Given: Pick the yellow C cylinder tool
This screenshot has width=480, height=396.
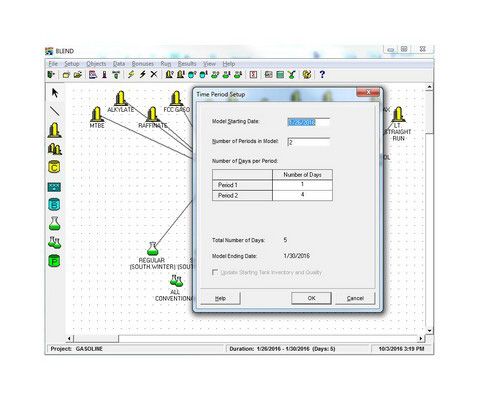Looking at the screenshot, I should [x=54, y=167].
